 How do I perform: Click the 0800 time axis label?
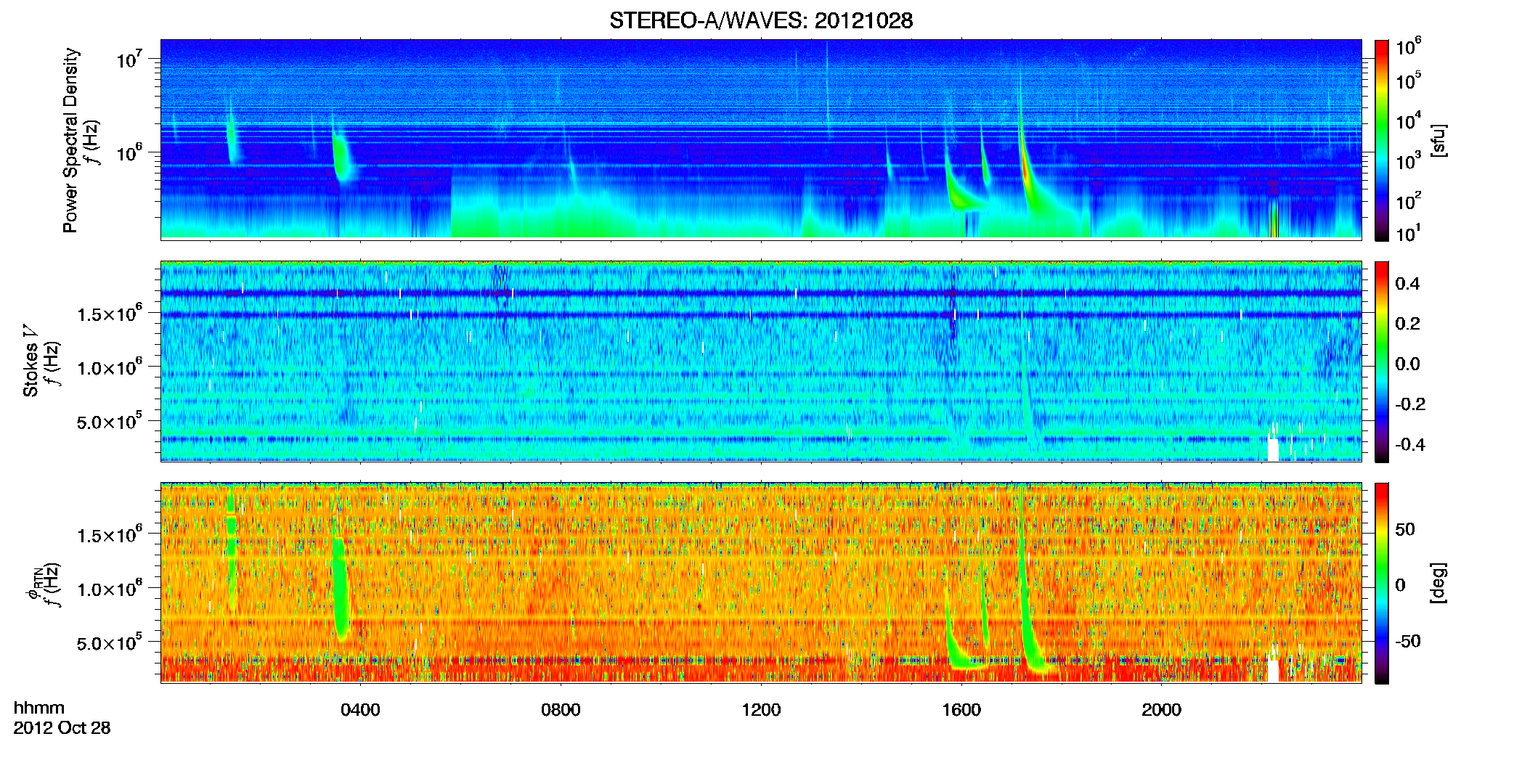pyautogui.click(x=561, y=710)
